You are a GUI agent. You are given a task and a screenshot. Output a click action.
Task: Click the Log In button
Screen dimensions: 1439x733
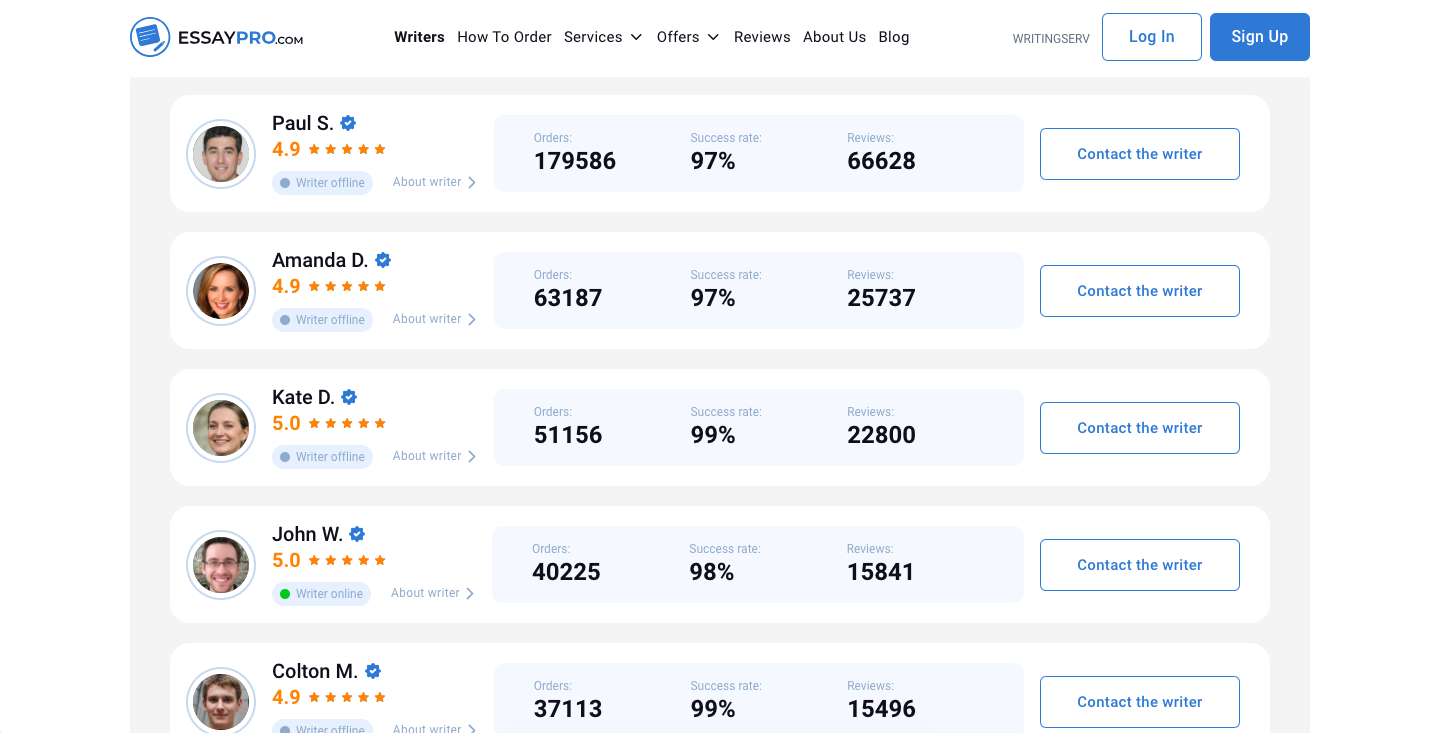coord(1151,37)
